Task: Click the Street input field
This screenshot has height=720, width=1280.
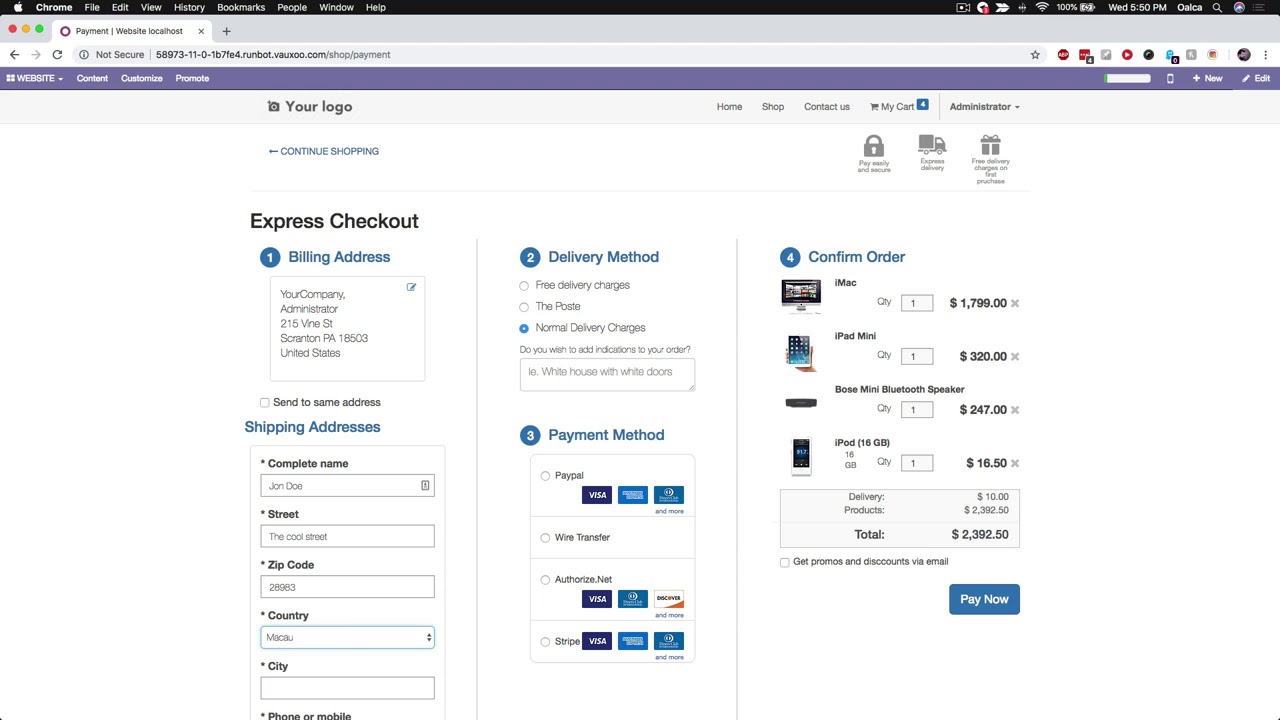Action: (347, 537)
